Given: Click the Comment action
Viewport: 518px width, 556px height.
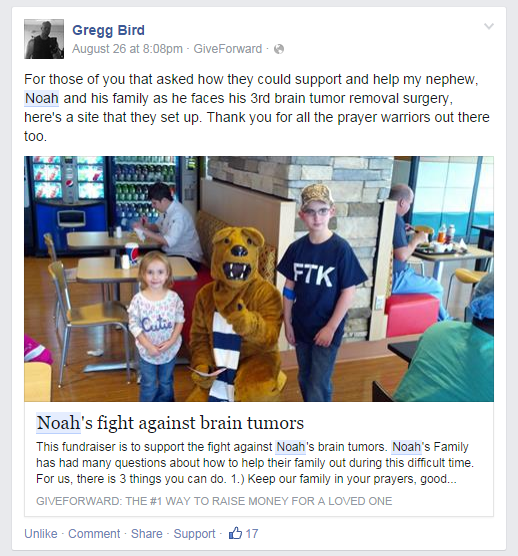Looking at the screenshot, I should [x=94, y=534].
